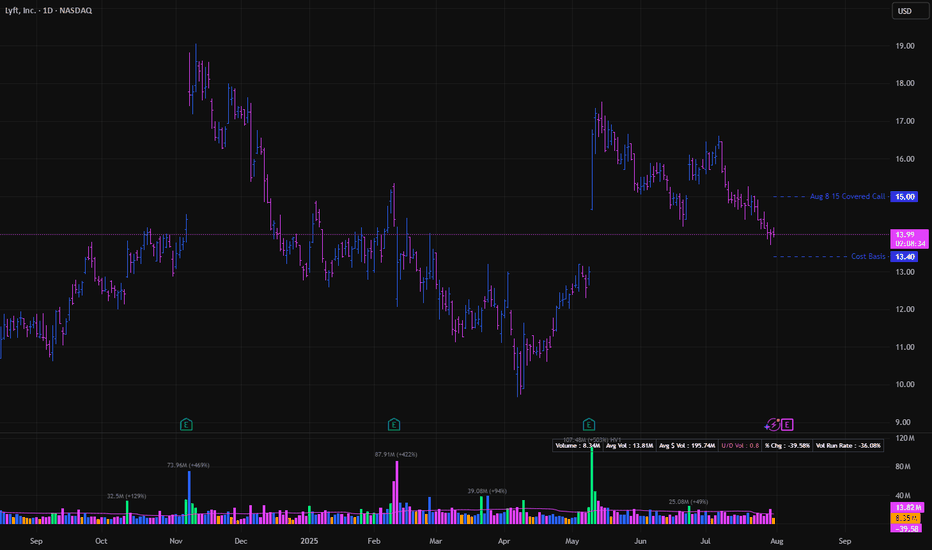Click the U/D Vol : 0.8 stat
932x550 pixels.
tap(740, 445)
